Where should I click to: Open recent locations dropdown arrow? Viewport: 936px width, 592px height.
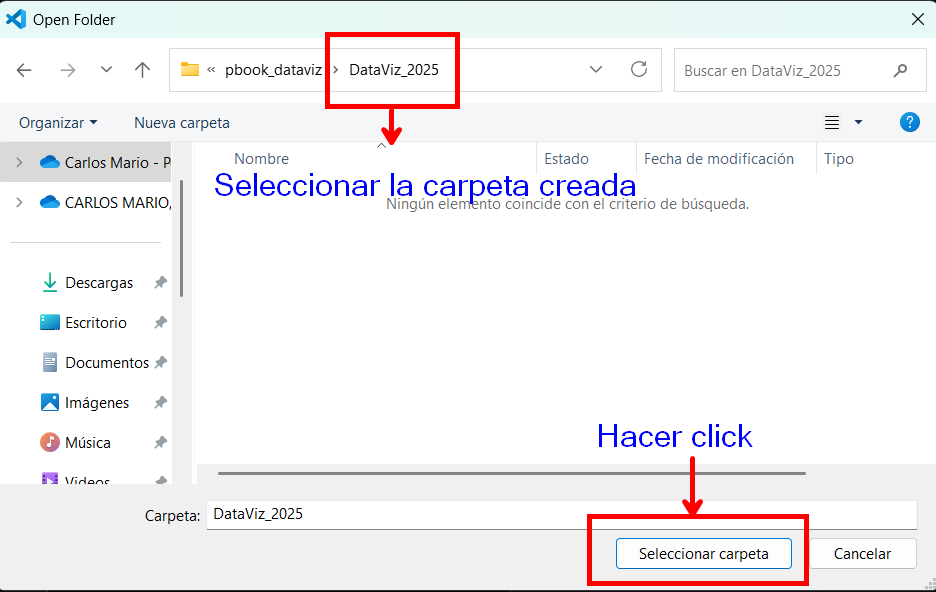pyautogui.click(x=106, y=70)
